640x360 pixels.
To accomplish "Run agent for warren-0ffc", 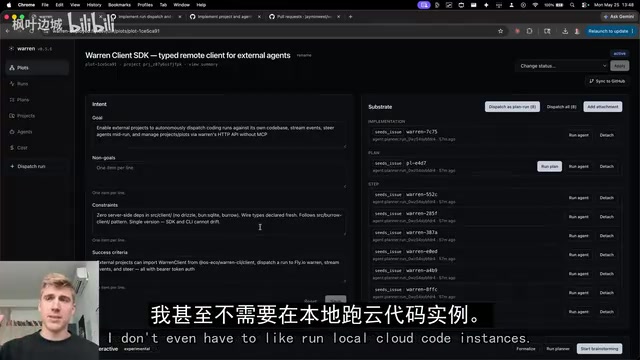I will (578, 293).
